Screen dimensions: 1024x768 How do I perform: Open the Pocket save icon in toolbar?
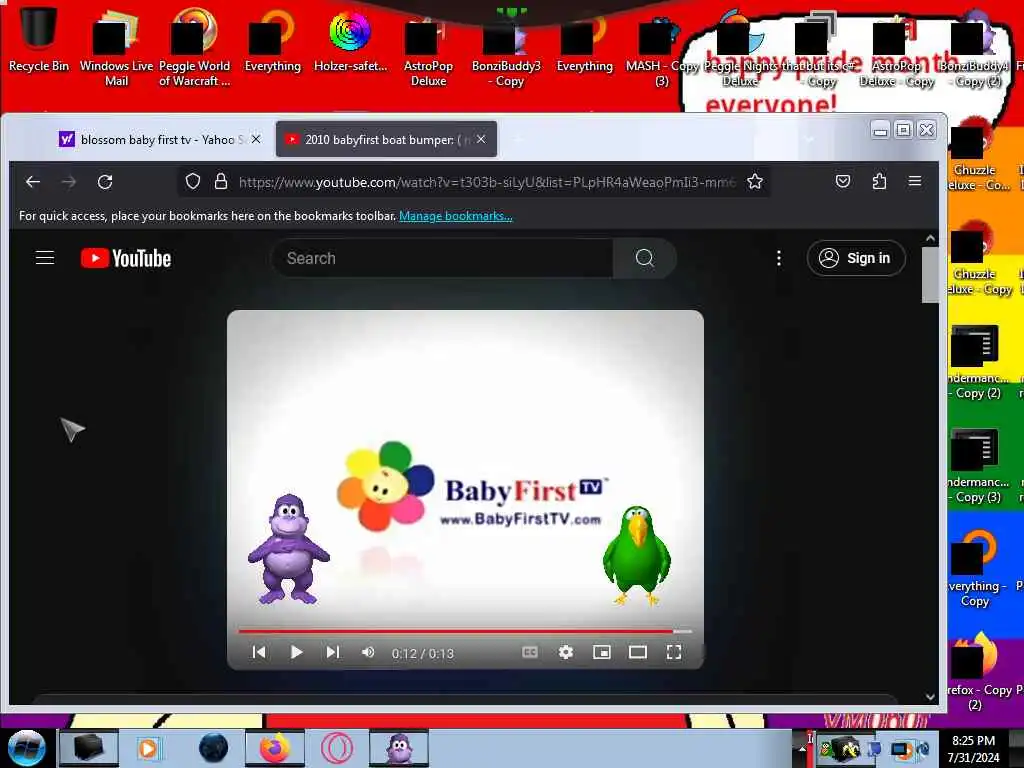coord(843,181)
